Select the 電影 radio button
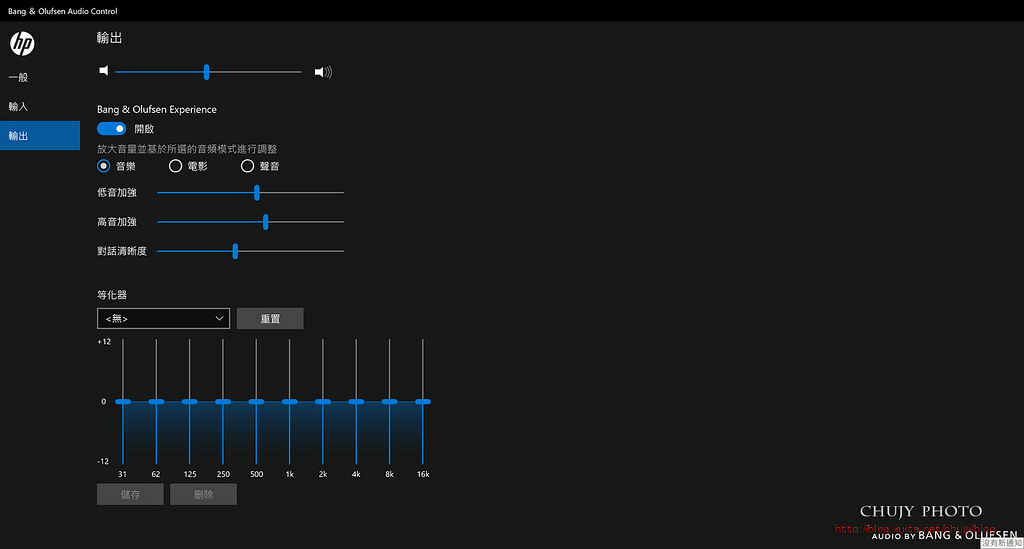Screen dimensions: 1024x549 [x=175, y=166]
